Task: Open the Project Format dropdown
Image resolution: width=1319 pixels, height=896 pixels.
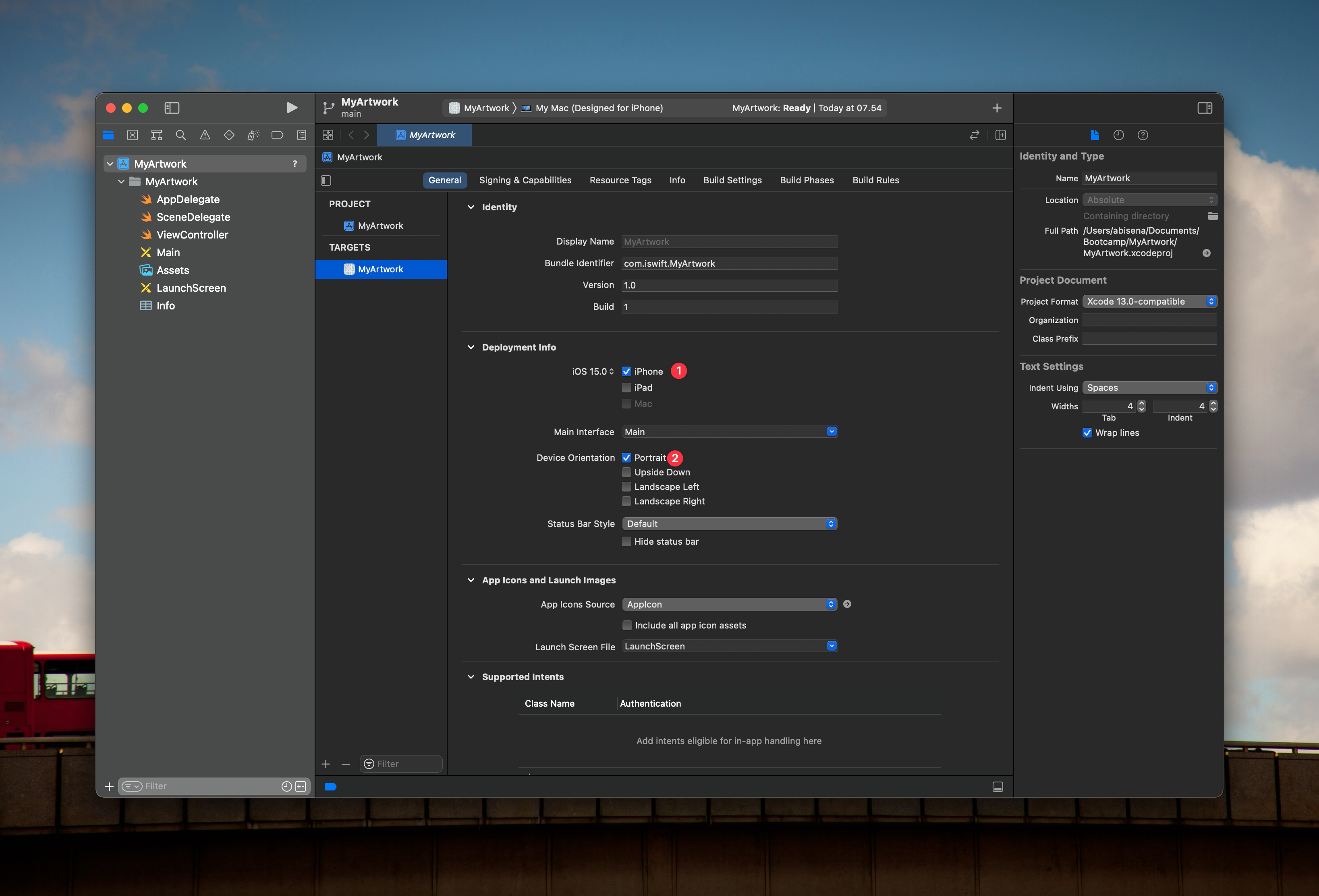Action: pos(1149,301)
